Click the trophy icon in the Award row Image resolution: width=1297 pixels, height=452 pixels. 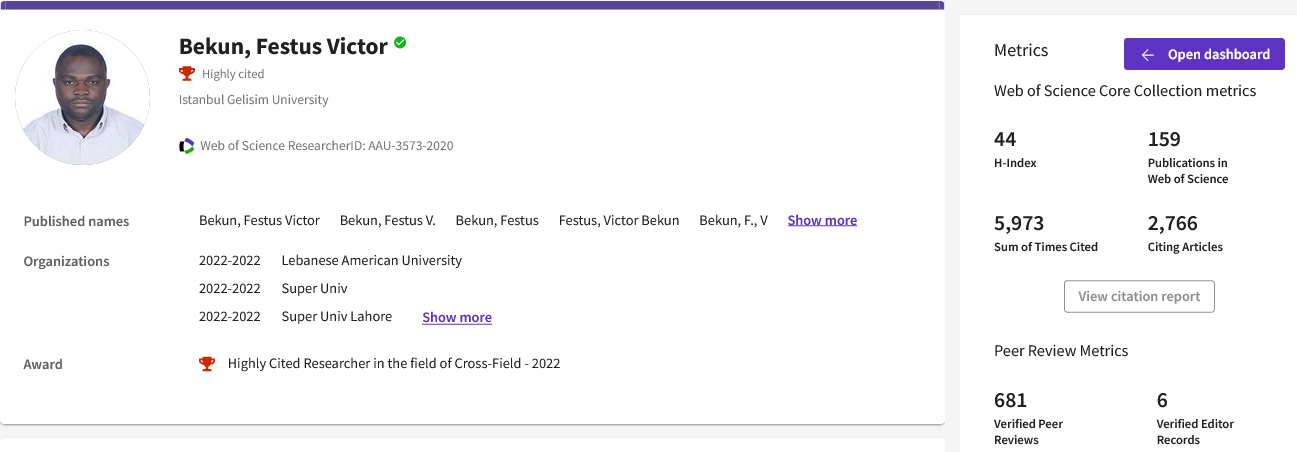(207, 364)
